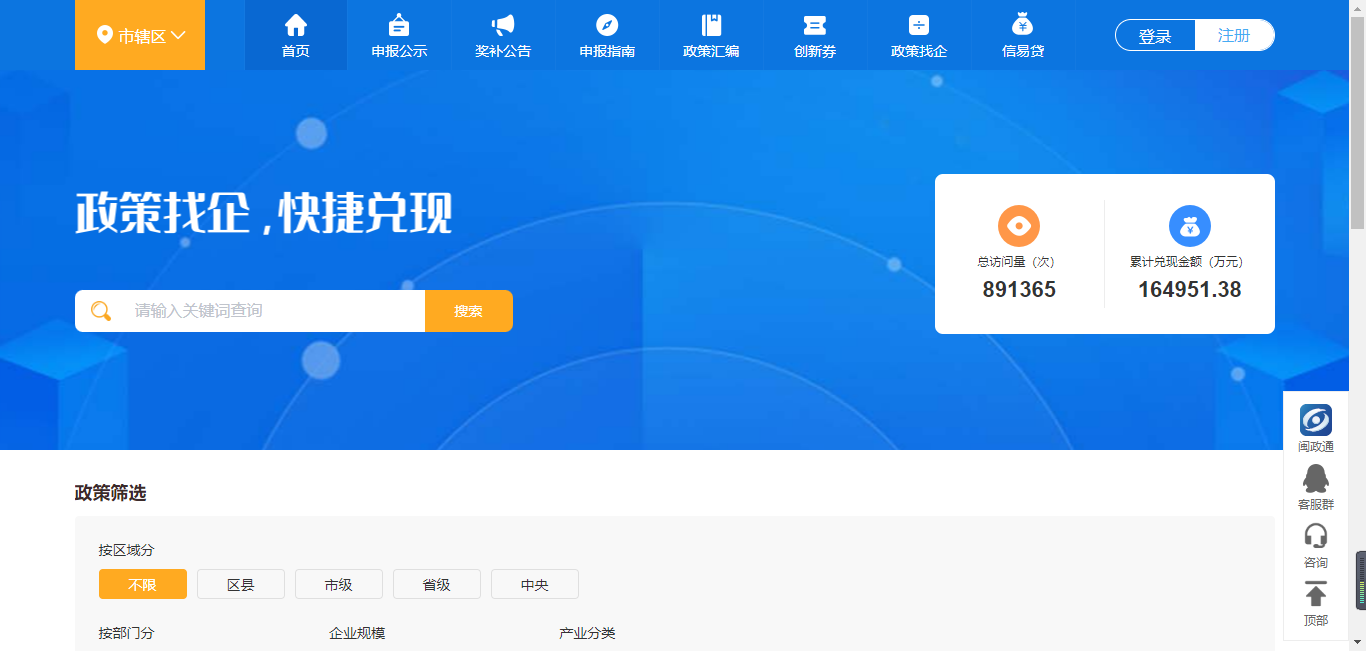Click the scrollbar up arrow
Image resolution: width=1366 pixels, height=651 pixels.
1357,8
